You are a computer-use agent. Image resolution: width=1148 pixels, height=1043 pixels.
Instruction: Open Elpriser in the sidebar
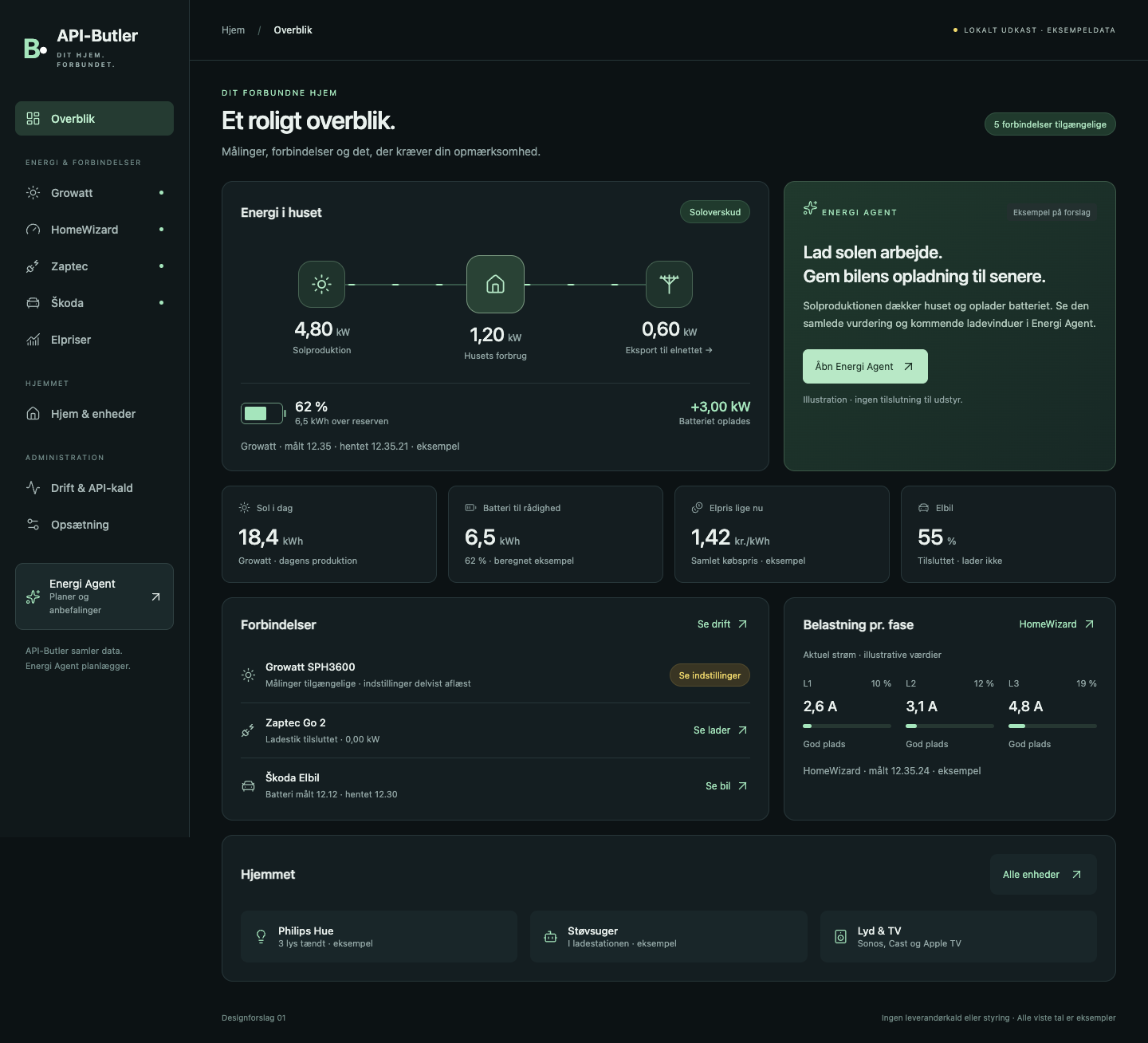94,340
